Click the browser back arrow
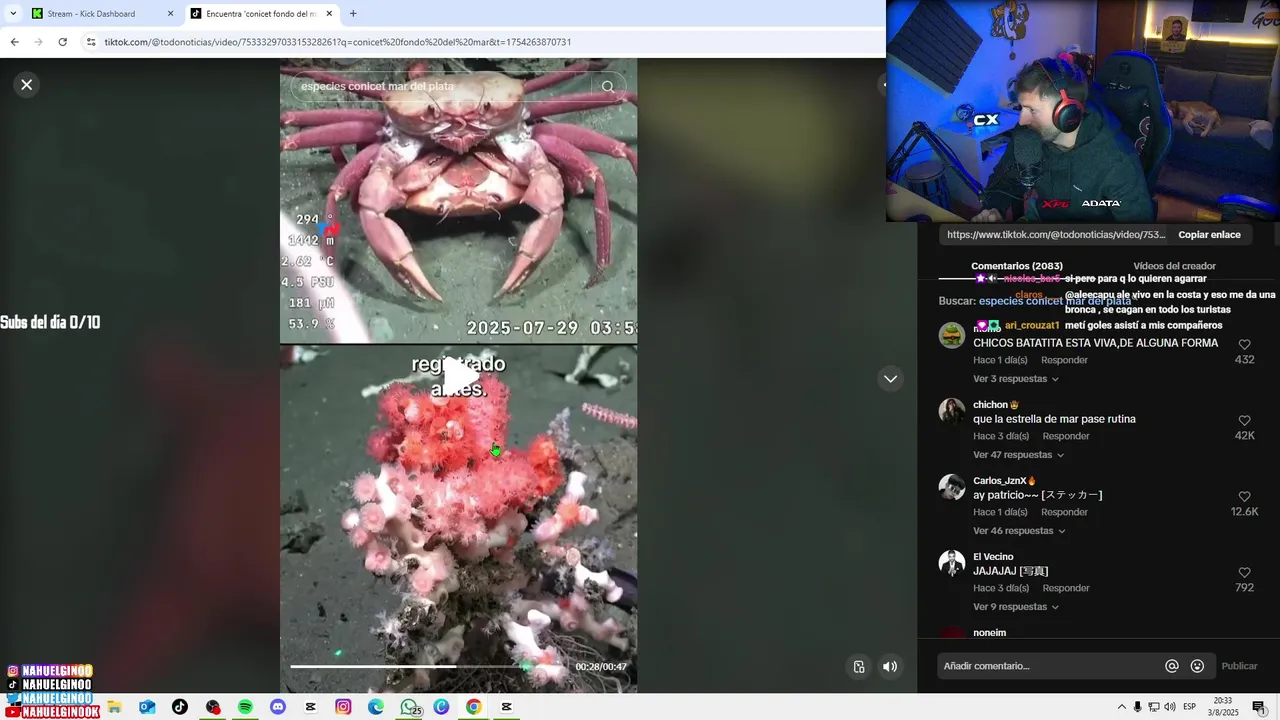The image size is (1280, 720). [14, 42]
